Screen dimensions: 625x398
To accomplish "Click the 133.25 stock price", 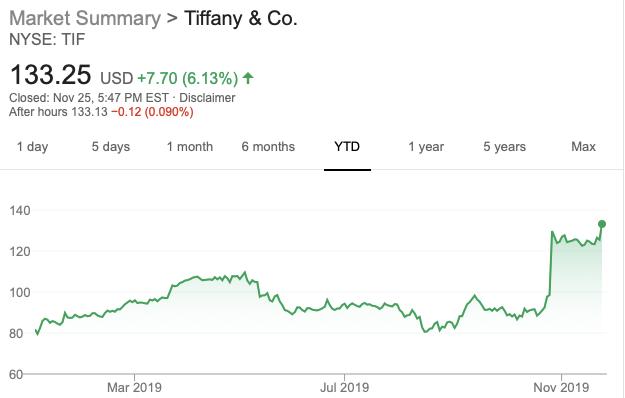I will [51, 75].
